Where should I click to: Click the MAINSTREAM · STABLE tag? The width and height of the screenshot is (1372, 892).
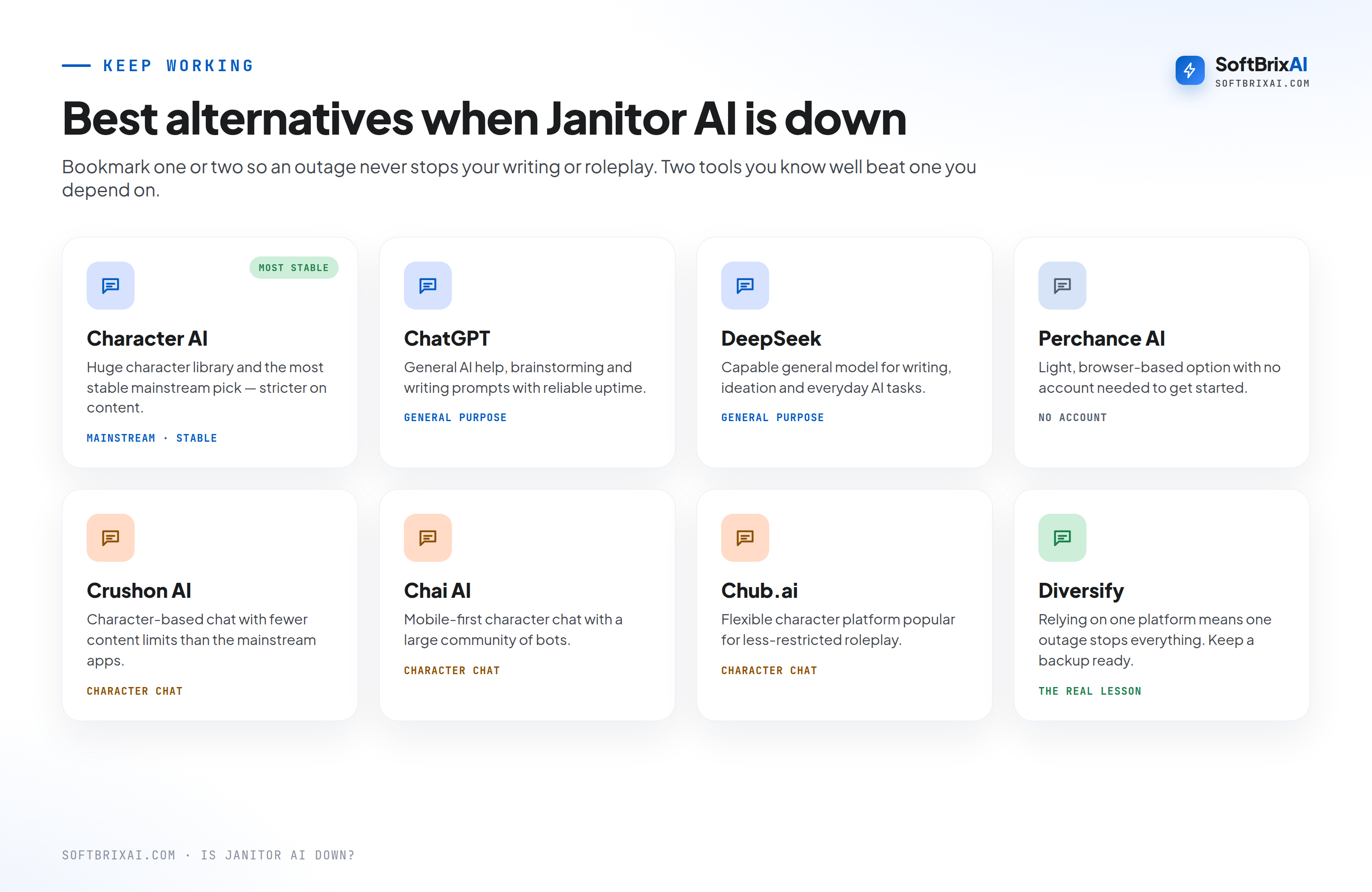152,438
